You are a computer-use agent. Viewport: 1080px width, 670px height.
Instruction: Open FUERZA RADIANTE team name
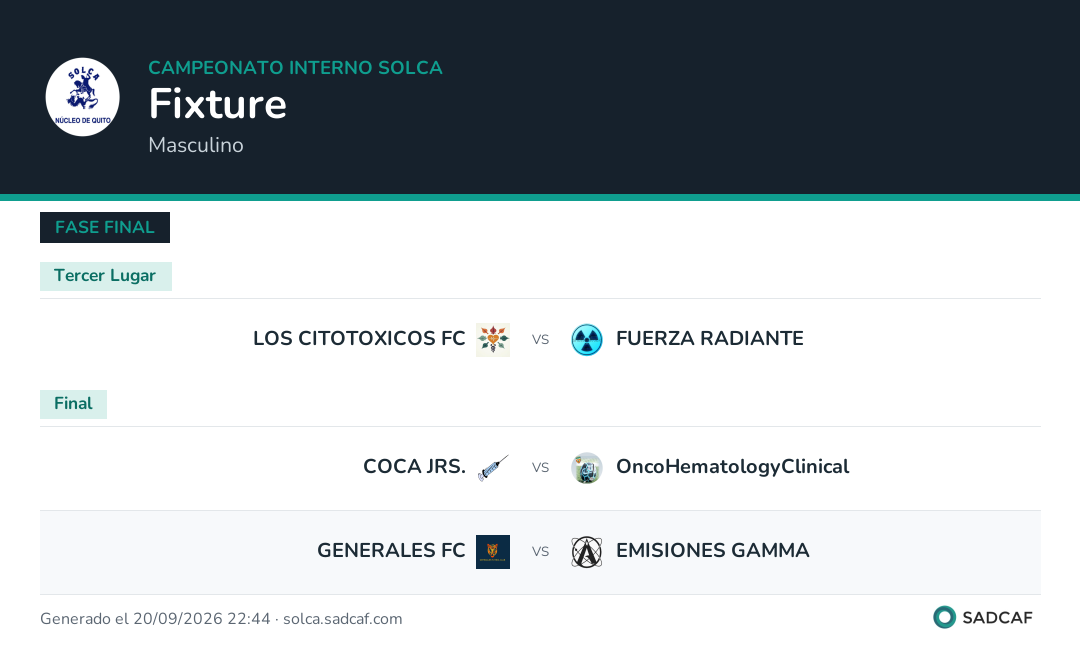709,339
